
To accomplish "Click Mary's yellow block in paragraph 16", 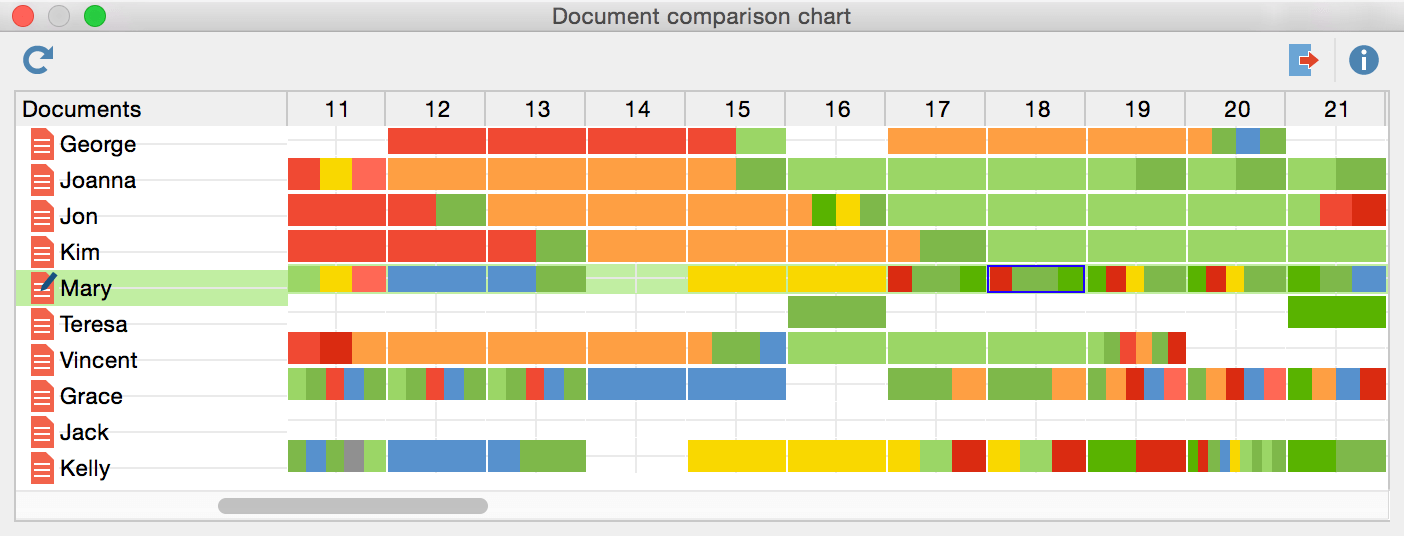I will coord(837,279).
